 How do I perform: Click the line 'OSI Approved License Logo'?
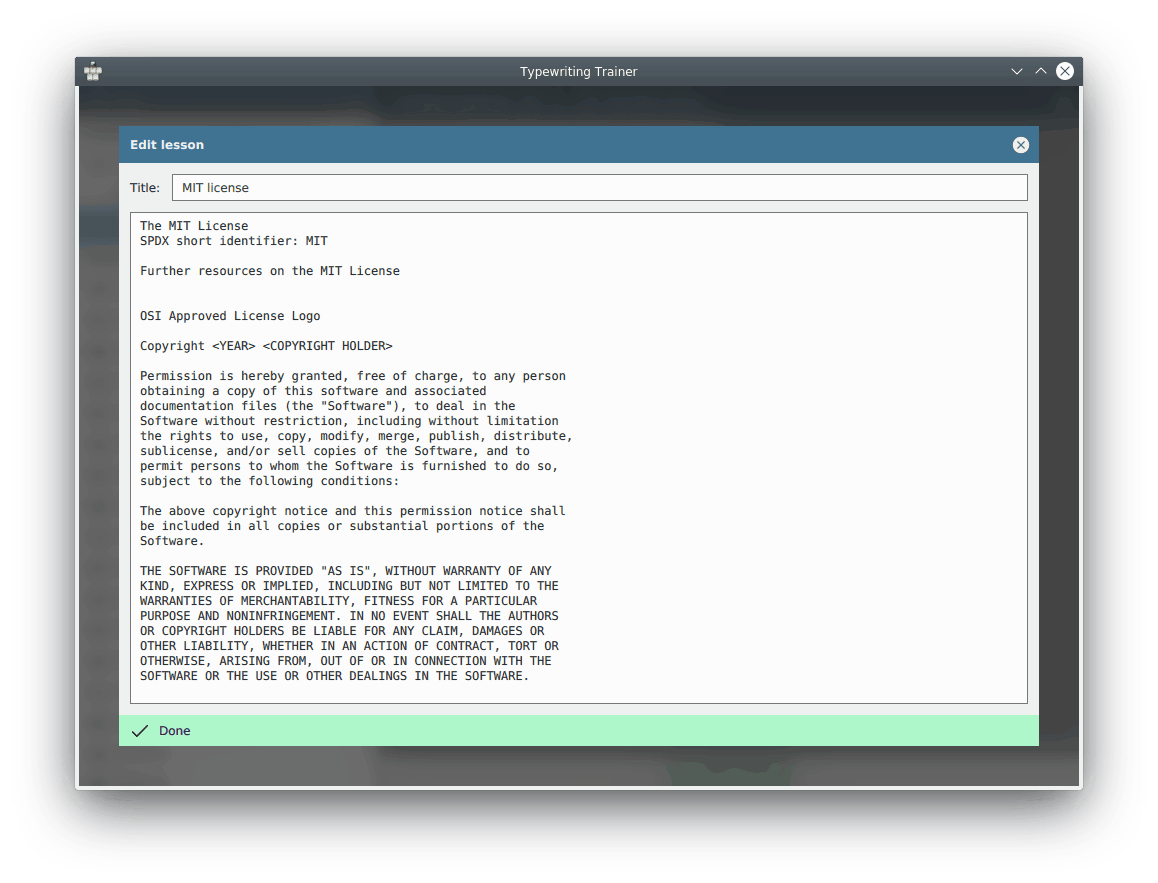(x=230, y=316)
